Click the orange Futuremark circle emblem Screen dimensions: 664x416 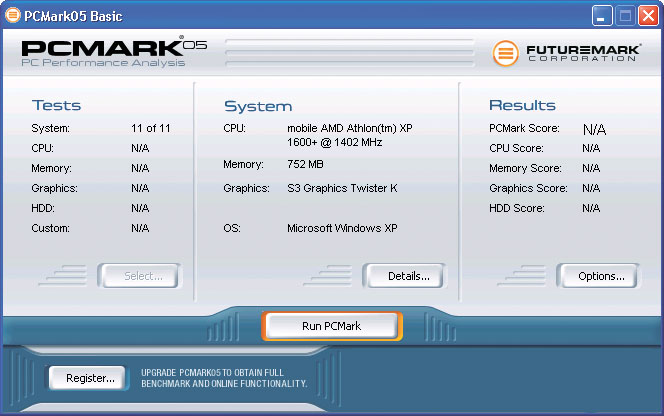coord(507,53)
